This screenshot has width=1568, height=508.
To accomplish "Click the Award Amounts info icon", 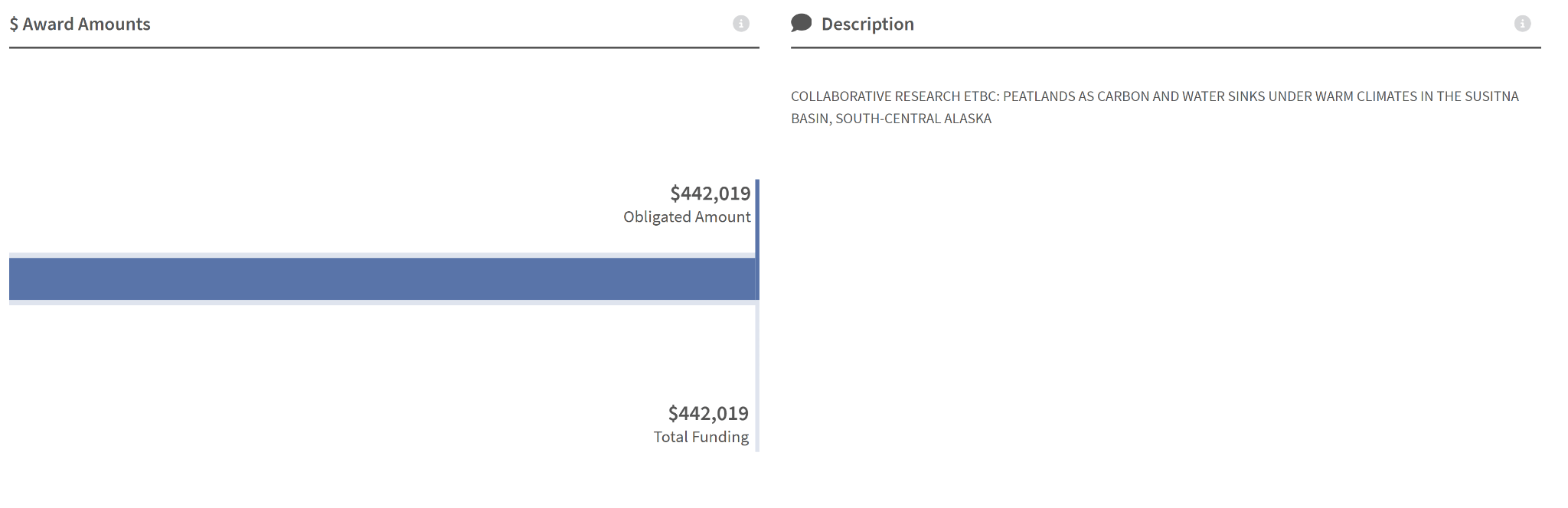I will click(740, 24).
